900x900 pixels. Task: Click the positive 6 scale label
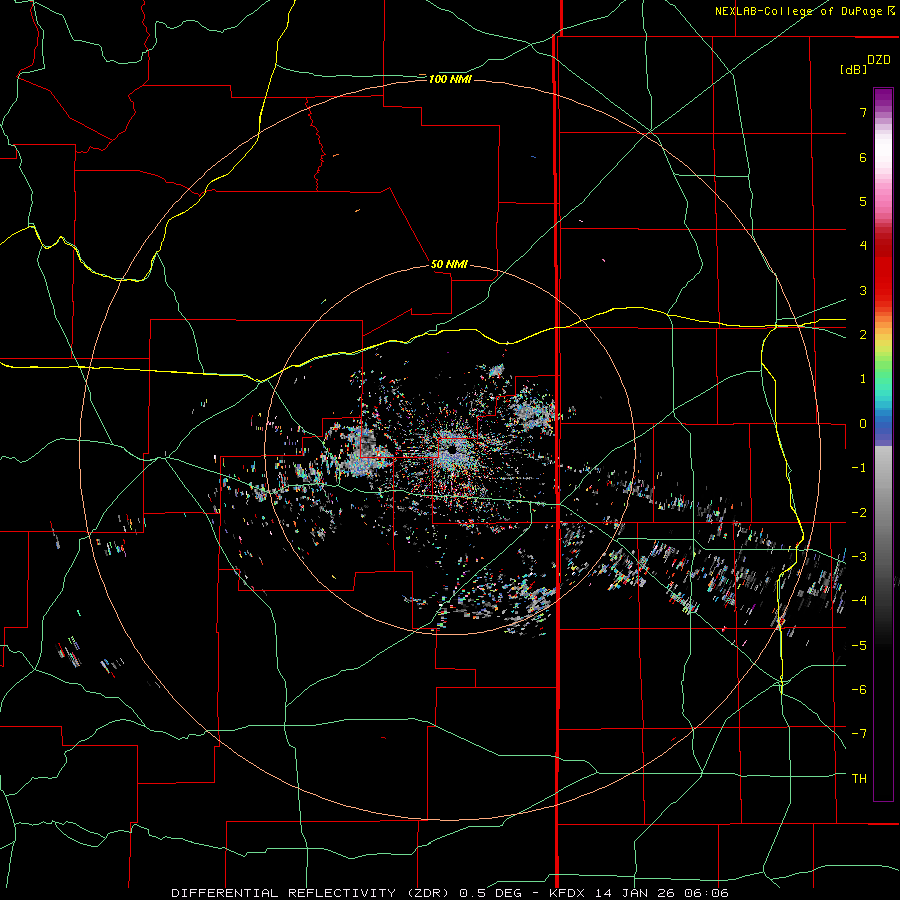point(863,157)
